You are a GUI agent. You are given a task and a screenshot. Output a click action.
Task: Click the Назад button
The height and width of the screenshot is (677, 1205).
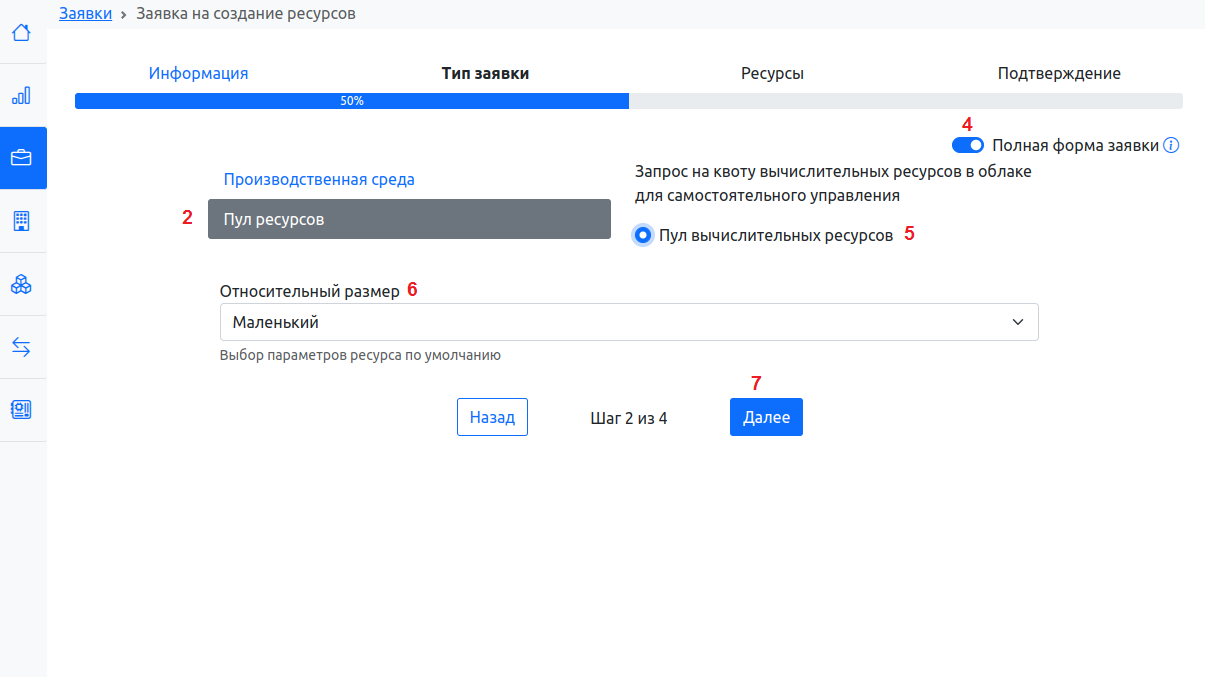tap(492, 418)
